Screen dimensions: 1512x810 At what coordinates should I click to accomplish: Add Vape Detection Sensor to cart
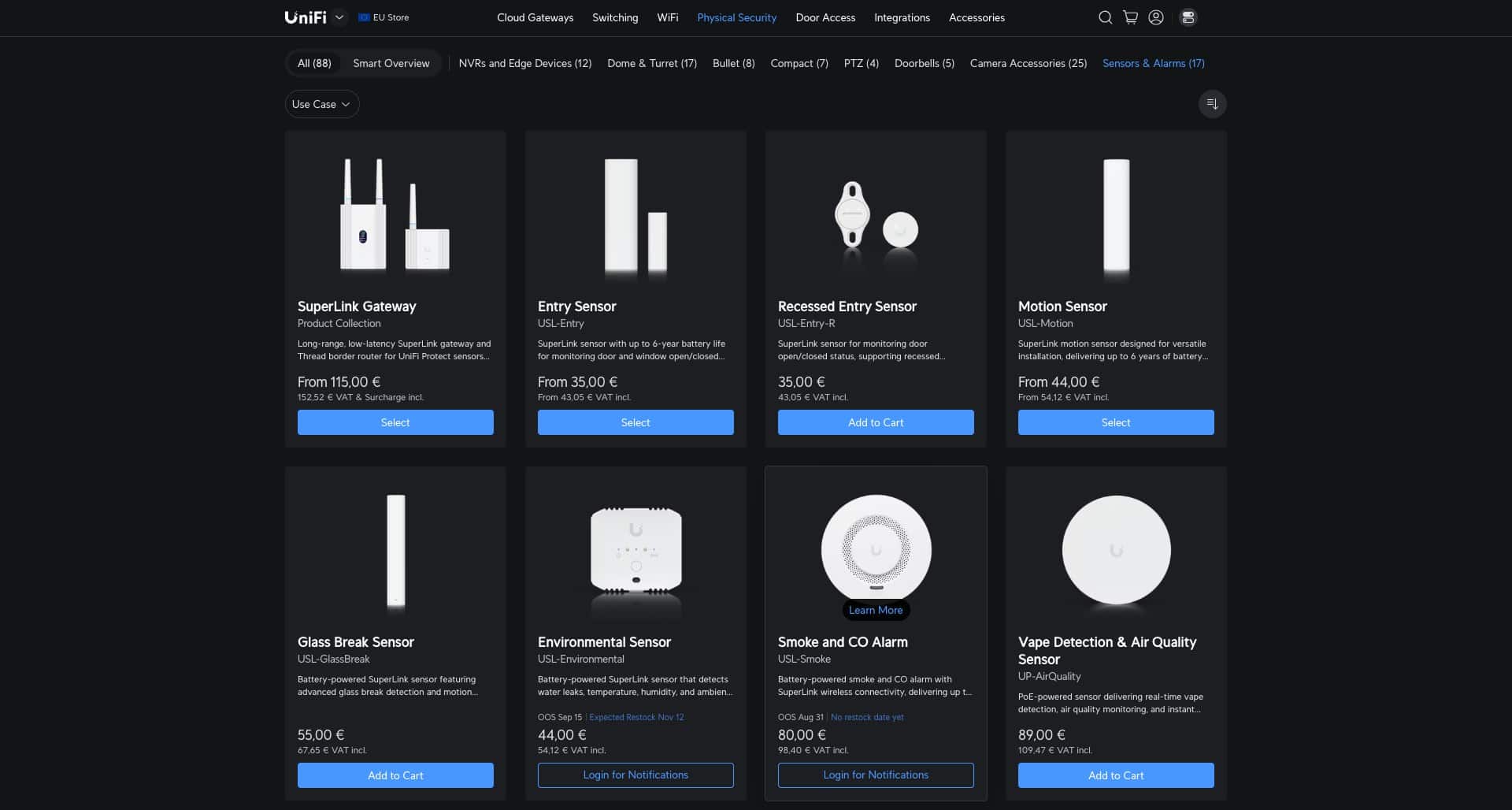click(1116, 775)
